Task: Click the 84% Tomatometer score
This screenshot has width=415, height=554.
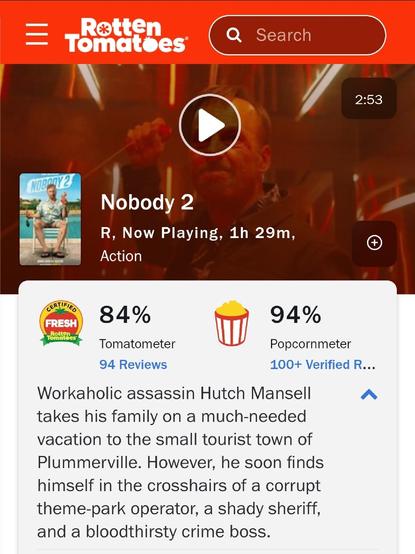Action: click(x=125, y=314)
